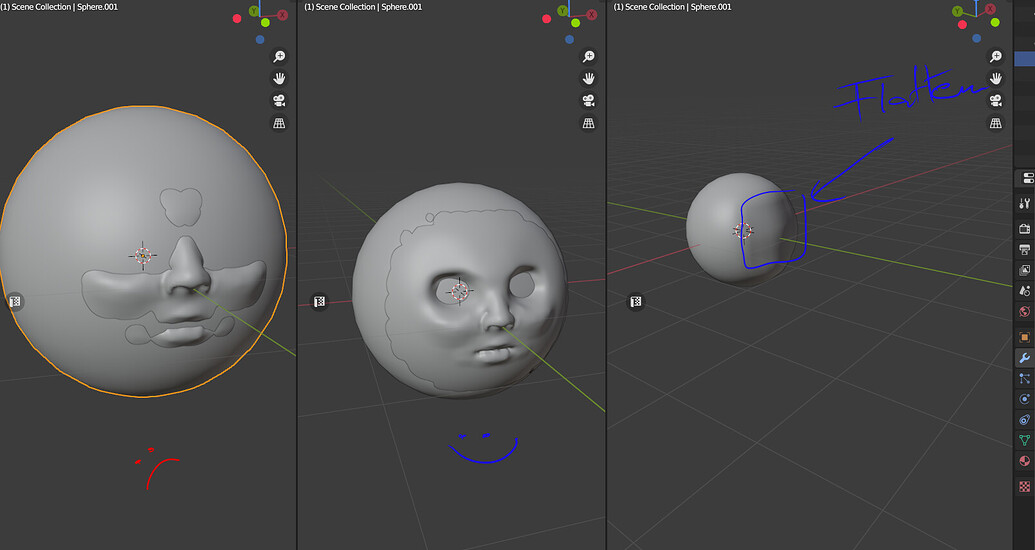Viewport: 1035px width, 550px height.
Task: Click the small plain sphere in right viewport
Action: coord(741,229)
